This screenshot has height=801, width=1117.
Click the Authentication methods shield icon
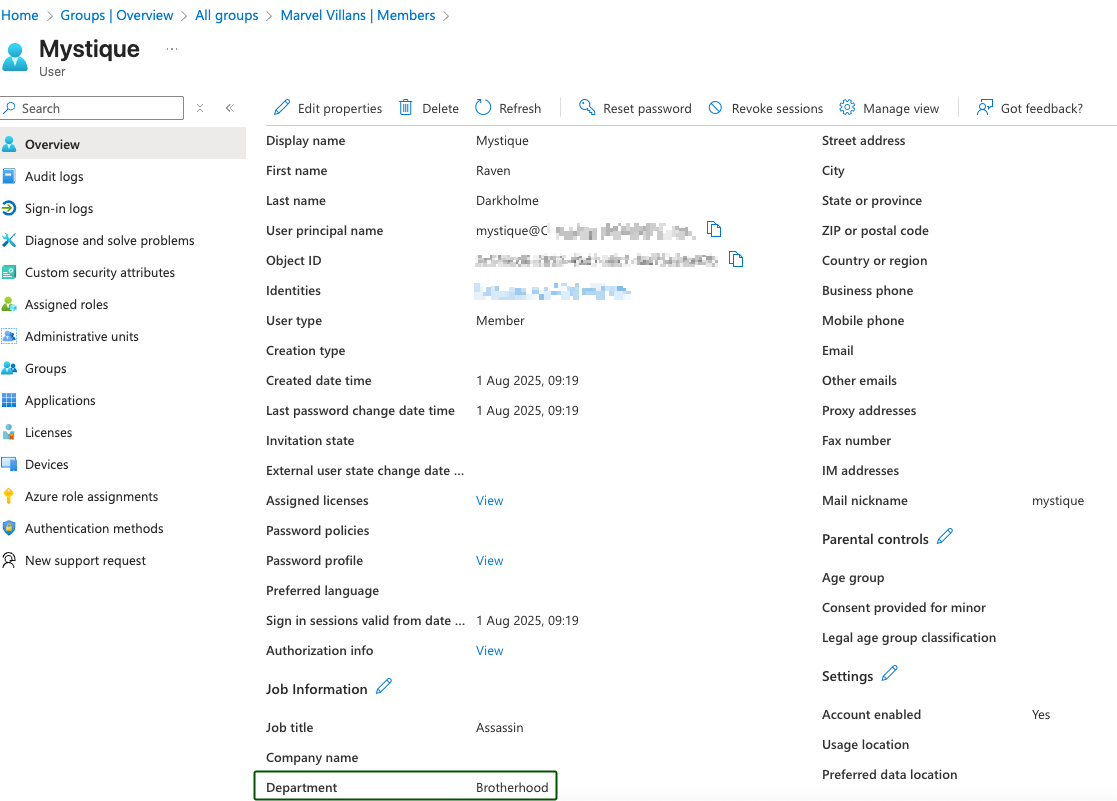[x=9, y=528]
